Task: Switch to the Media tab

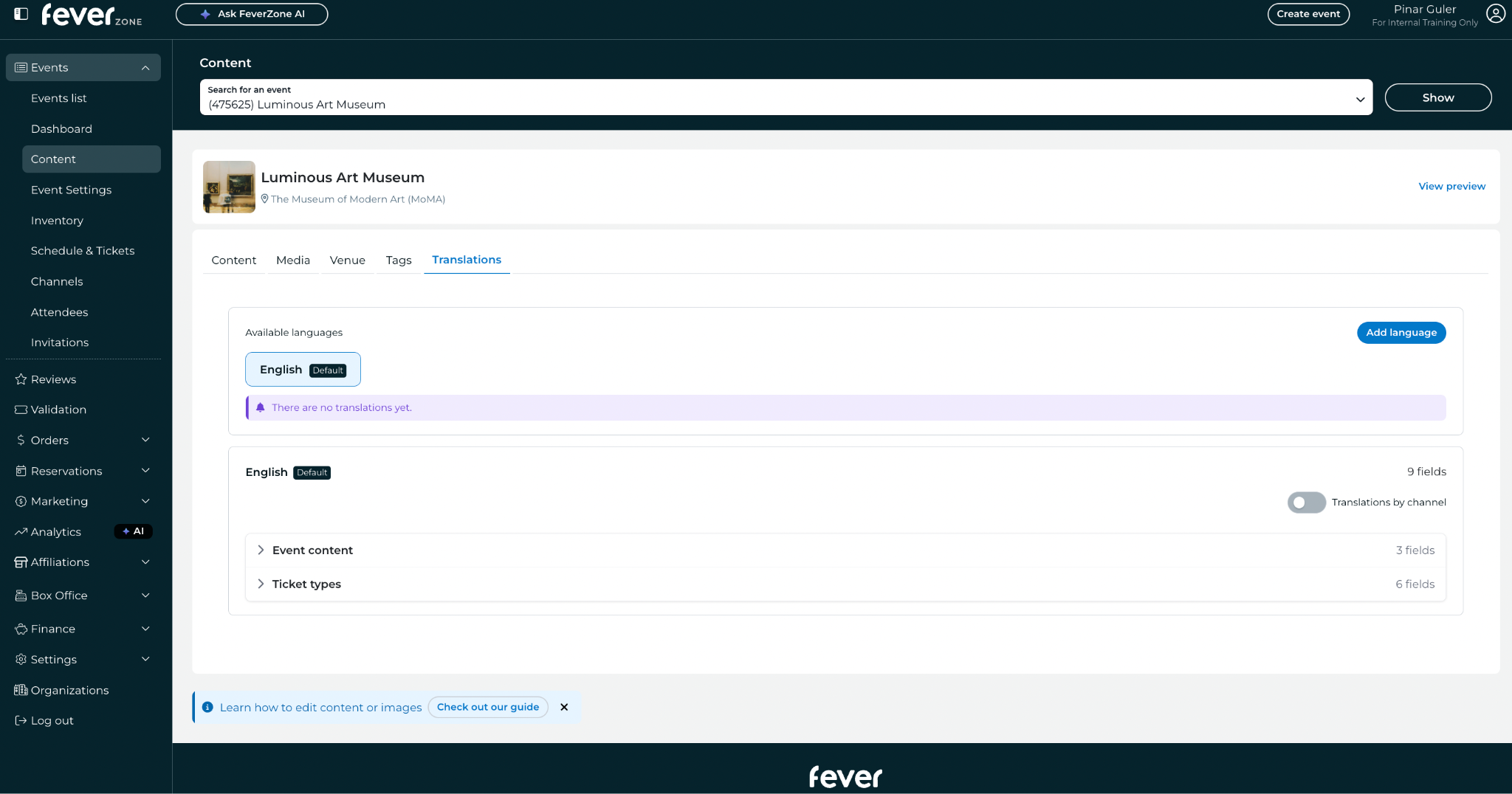Action: click(293, 260)
